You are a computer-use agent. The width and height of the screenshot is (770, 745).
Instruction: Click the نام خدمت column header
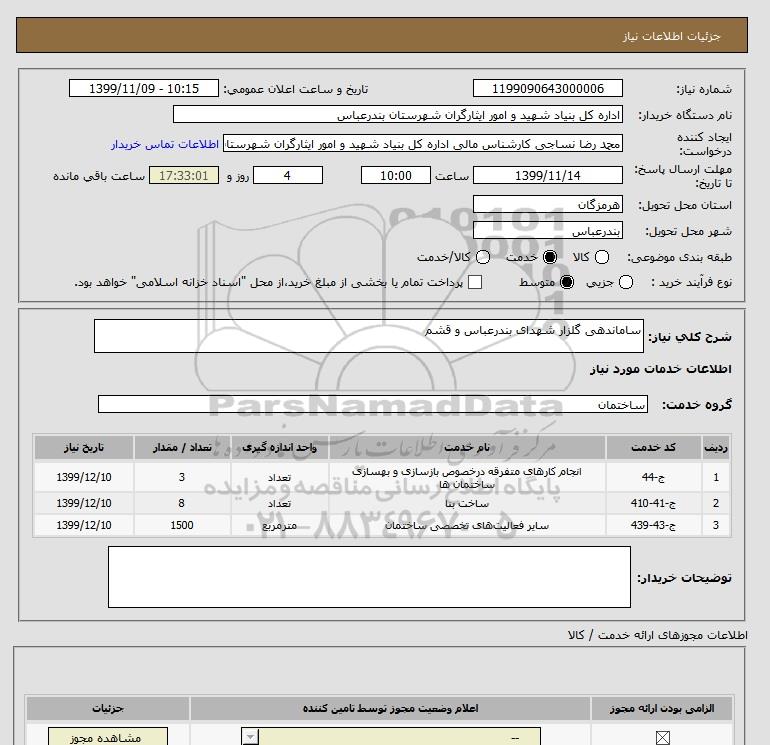tap(467, 447)
